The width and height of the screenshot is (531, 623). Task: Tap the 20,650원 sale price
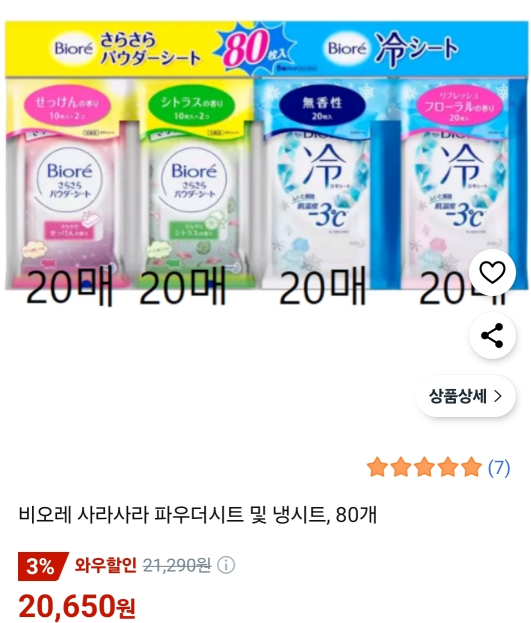(77, 606)
